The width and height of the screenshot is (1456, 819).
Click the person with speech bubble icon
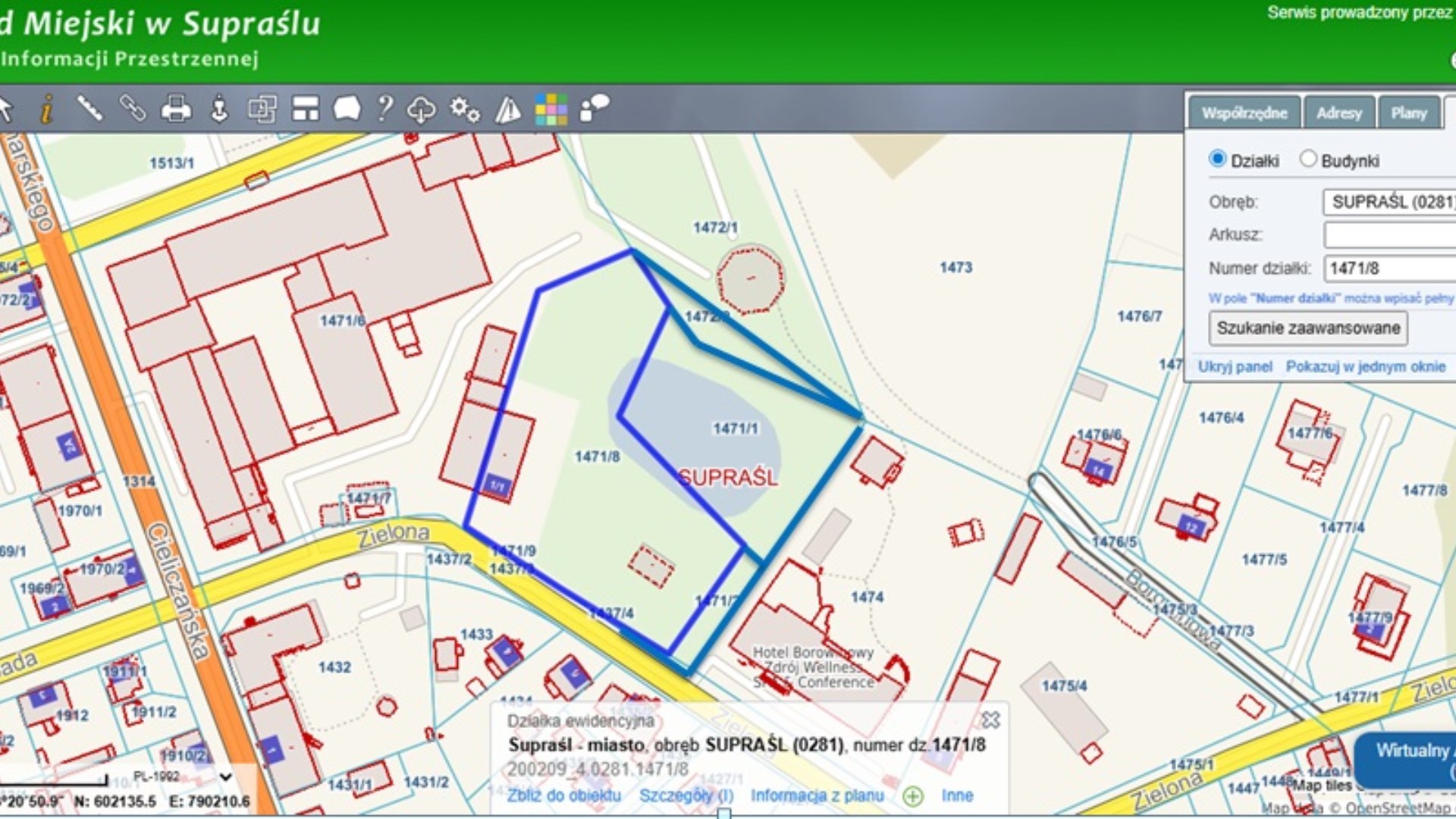click(595, 108)
